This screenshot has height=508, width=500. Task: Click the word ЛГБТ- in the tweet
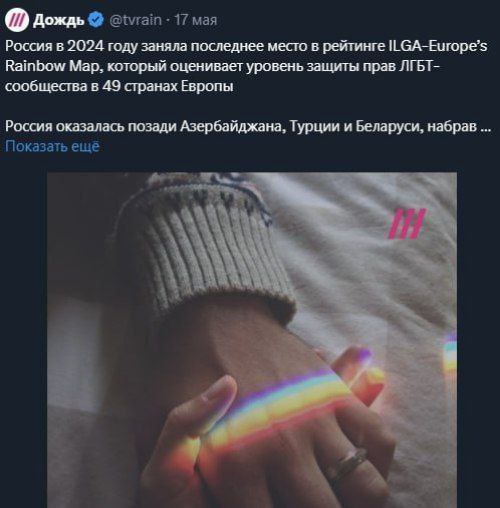pyautogui.click(x=419, y=66)
